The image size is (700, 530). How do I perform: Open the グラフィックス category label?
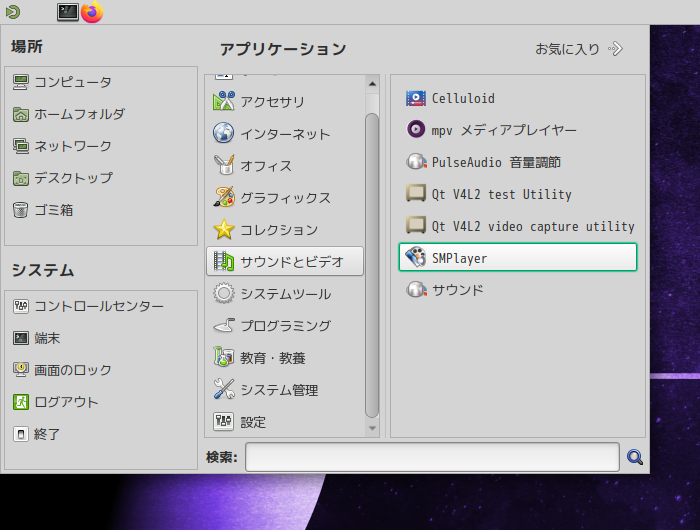point(285,198)
